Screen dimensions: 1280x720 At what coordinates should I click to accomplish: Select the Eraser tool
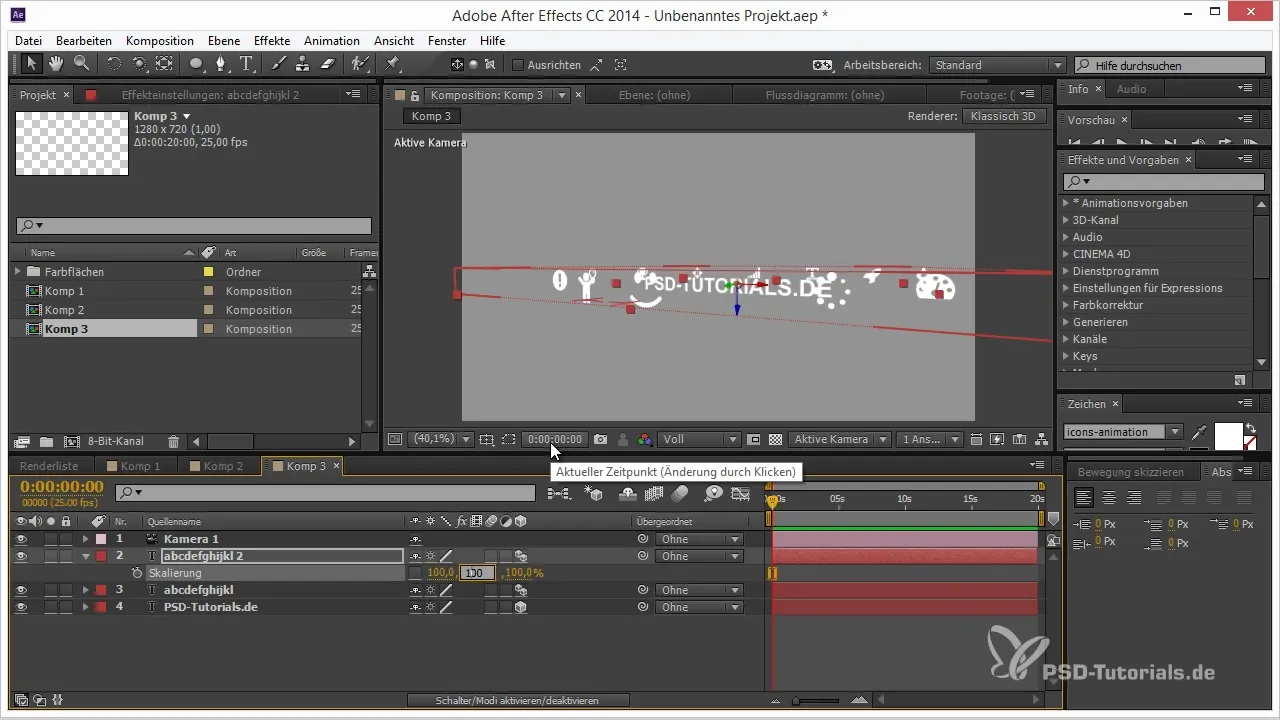pos(328,64)
